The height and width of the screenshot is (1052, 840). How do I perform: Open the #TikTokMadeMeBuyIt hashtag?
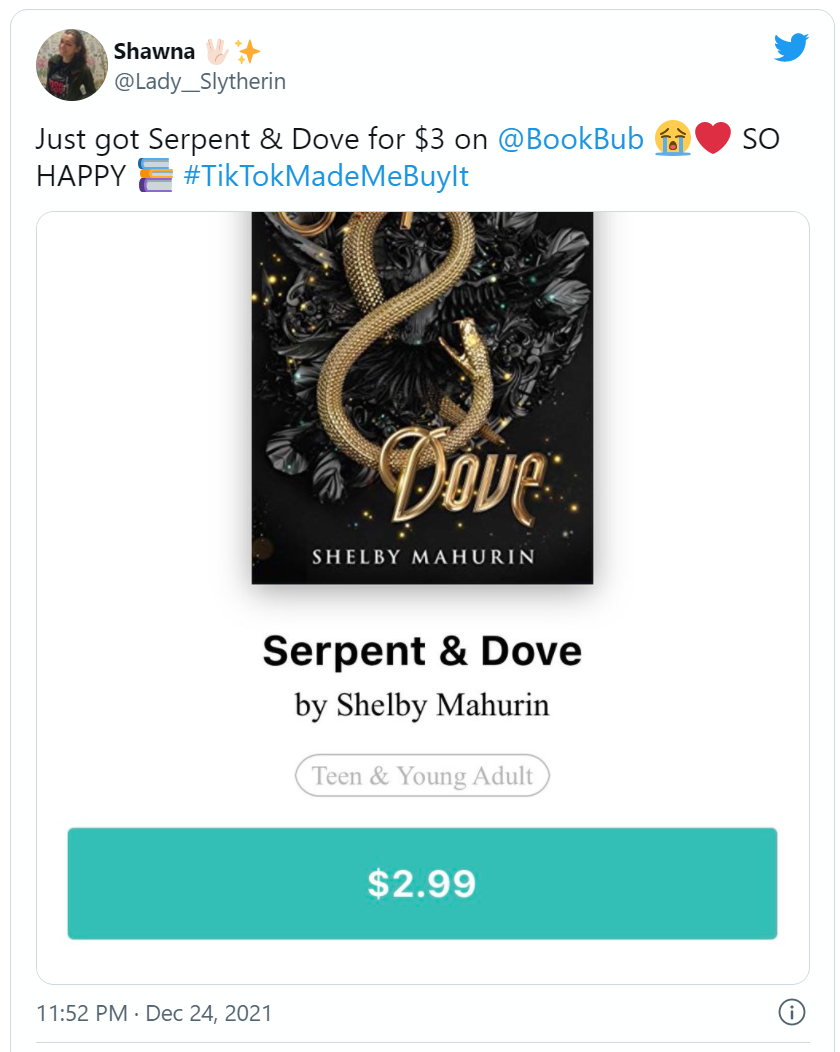[326, 176]
